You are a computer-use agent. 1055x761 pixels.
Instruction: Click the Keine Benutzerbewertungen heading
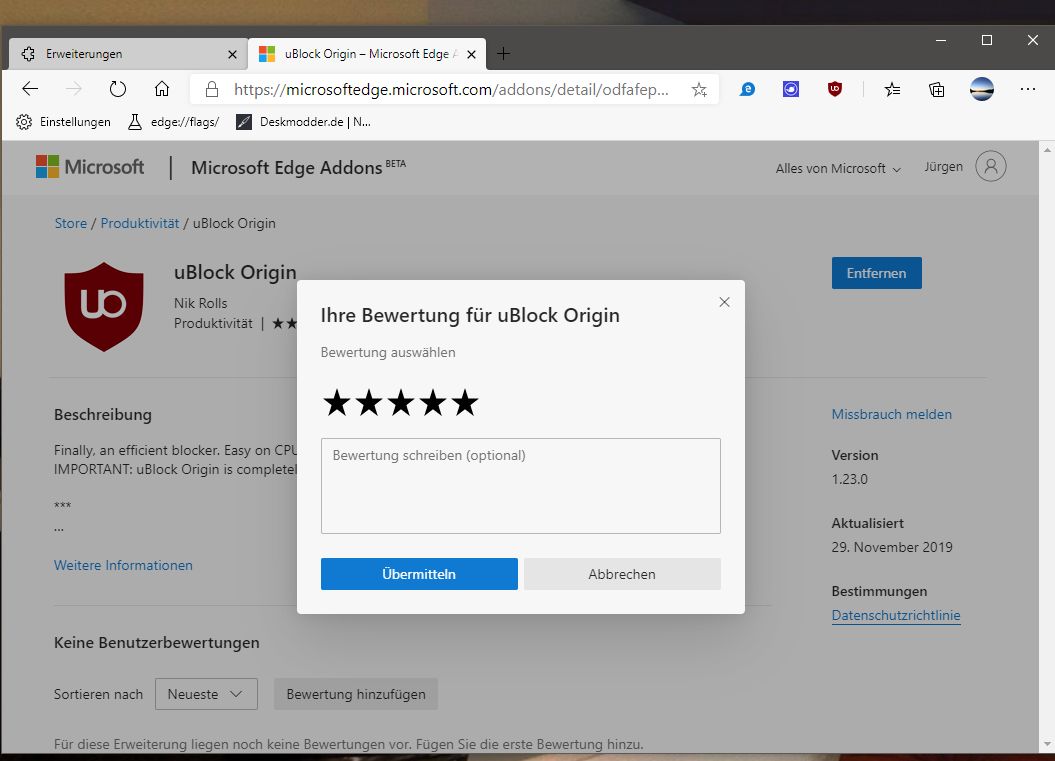tap(157, 643)
